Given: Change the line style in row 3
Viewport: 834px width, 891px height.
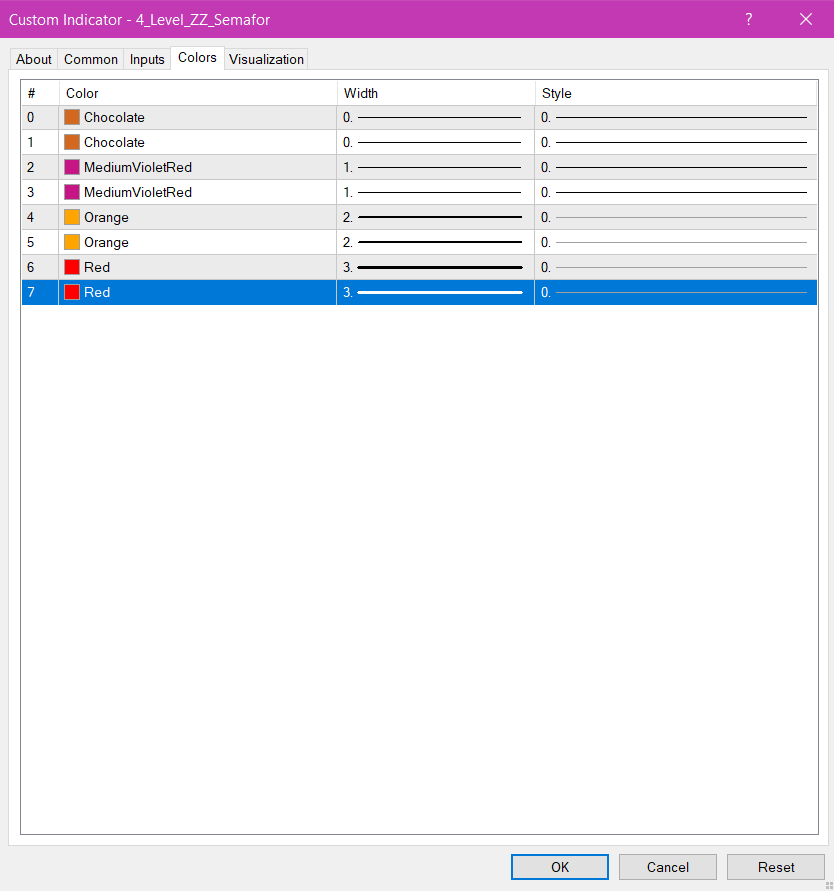Looking at the screenshot, I should point(676,192).
